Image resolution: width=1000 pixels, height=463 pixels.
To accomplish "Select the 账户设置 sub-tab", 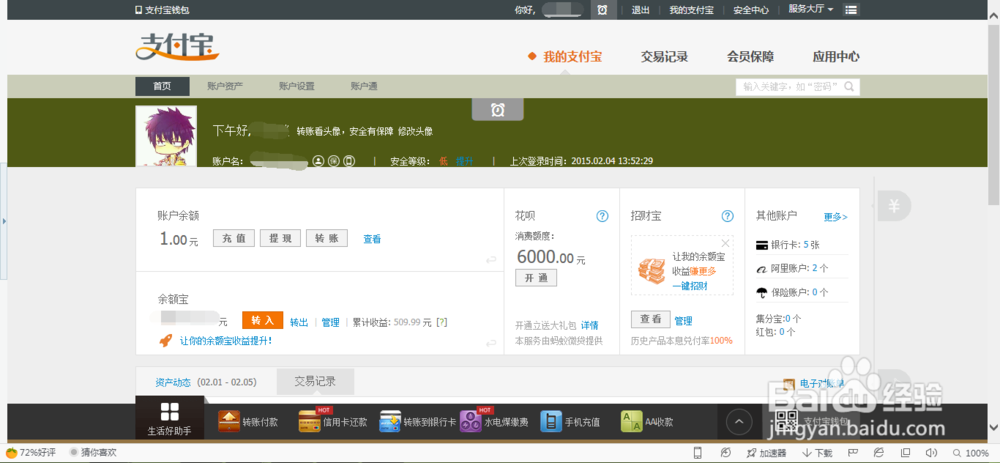I will pos(297,86).
